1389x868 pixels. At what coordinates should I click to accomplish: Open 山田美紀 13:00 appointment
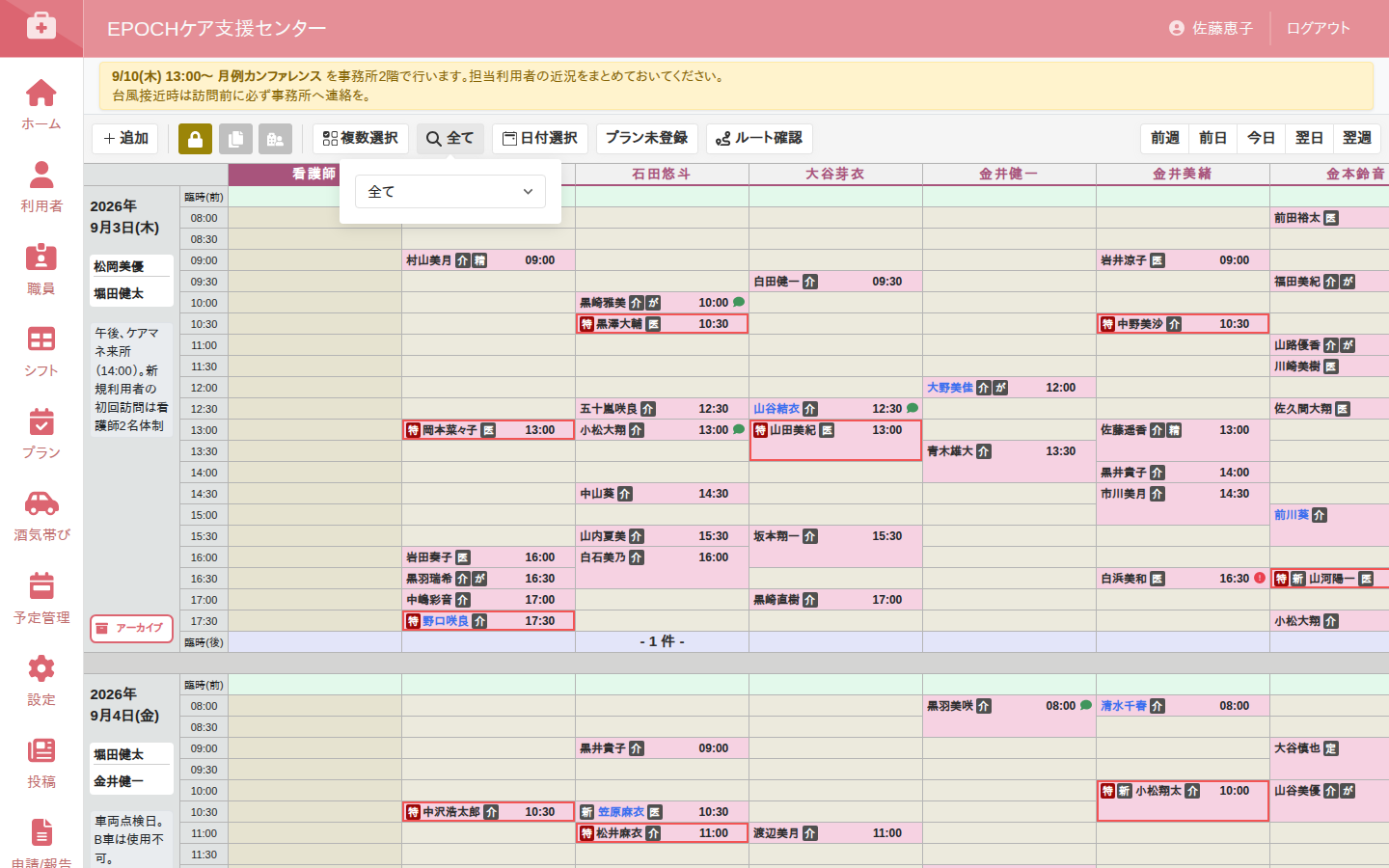coord(835,441)
